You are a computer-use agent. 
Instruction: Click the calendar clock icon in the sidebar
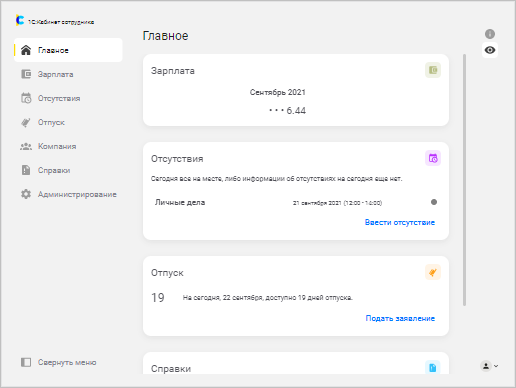coord(26,98)
